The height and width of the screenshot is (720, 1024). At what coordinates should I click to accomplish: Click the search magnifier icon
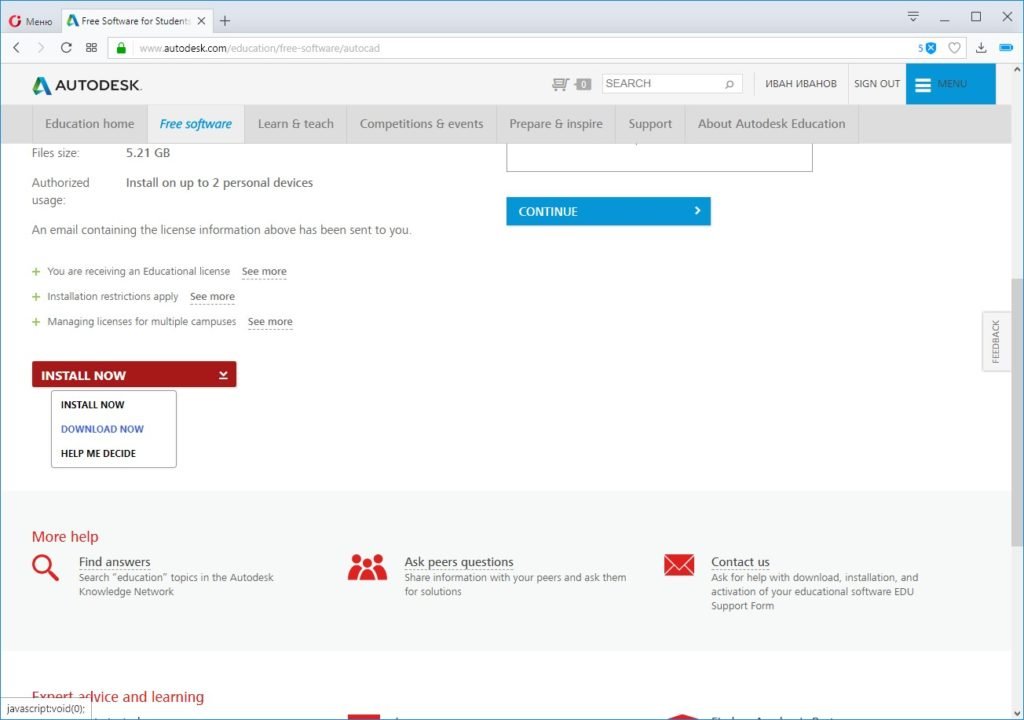tap(729, 84)
